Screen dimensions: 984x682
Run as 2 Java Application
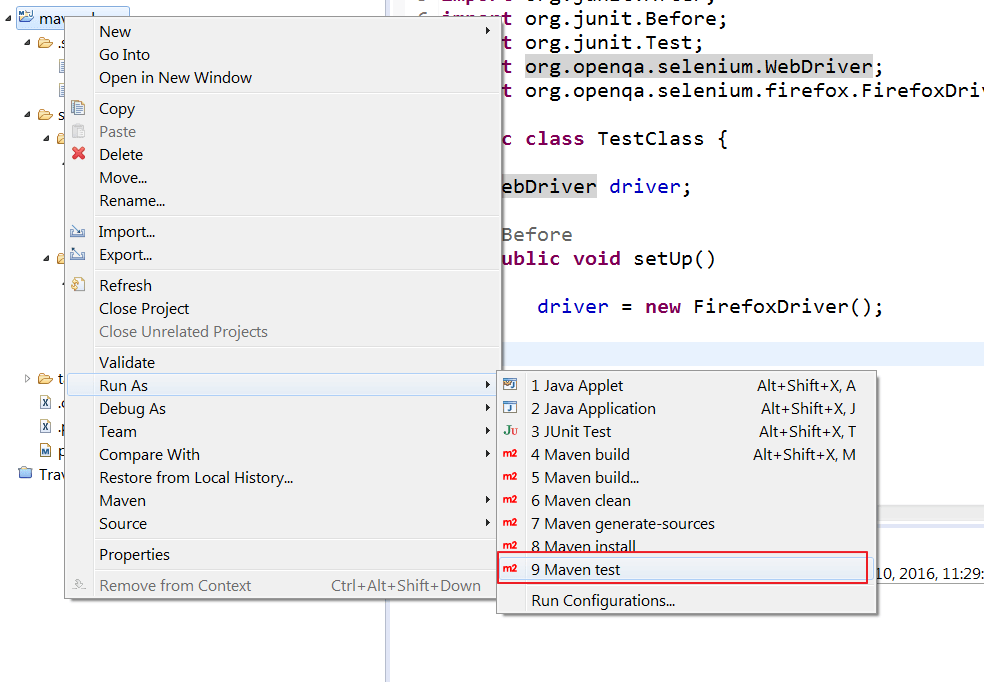pos(686,408)
